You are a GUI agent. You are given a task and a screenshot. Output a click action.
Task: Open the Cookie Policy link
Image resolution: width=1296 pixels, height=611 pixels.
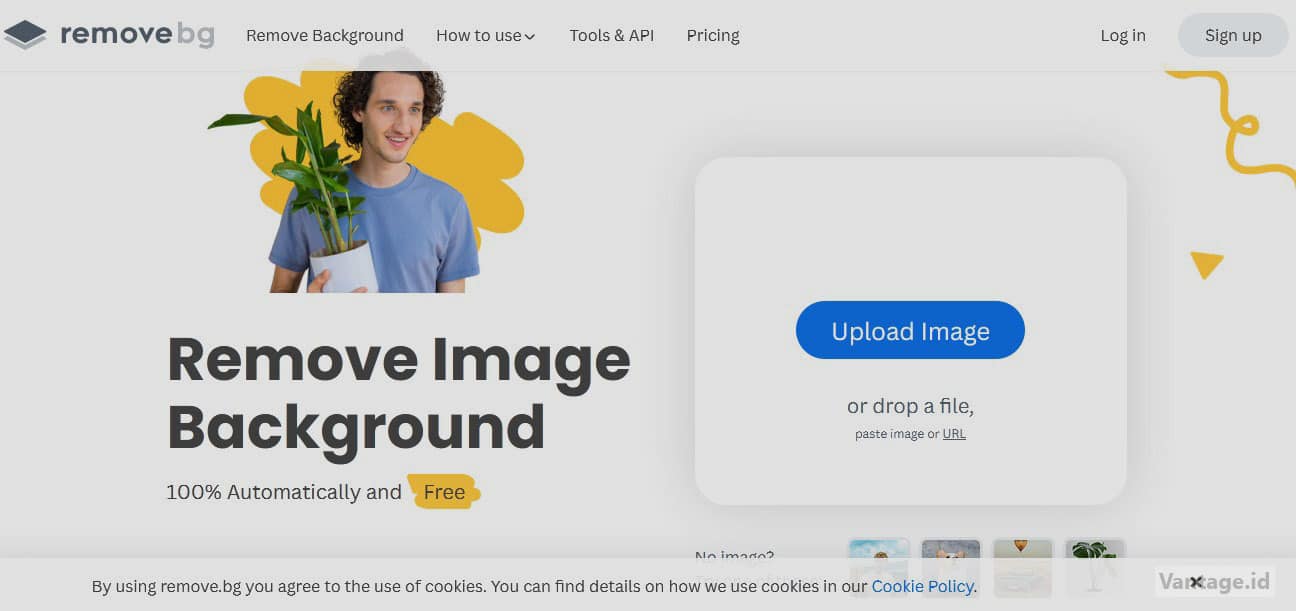click(x=922, y=587)
